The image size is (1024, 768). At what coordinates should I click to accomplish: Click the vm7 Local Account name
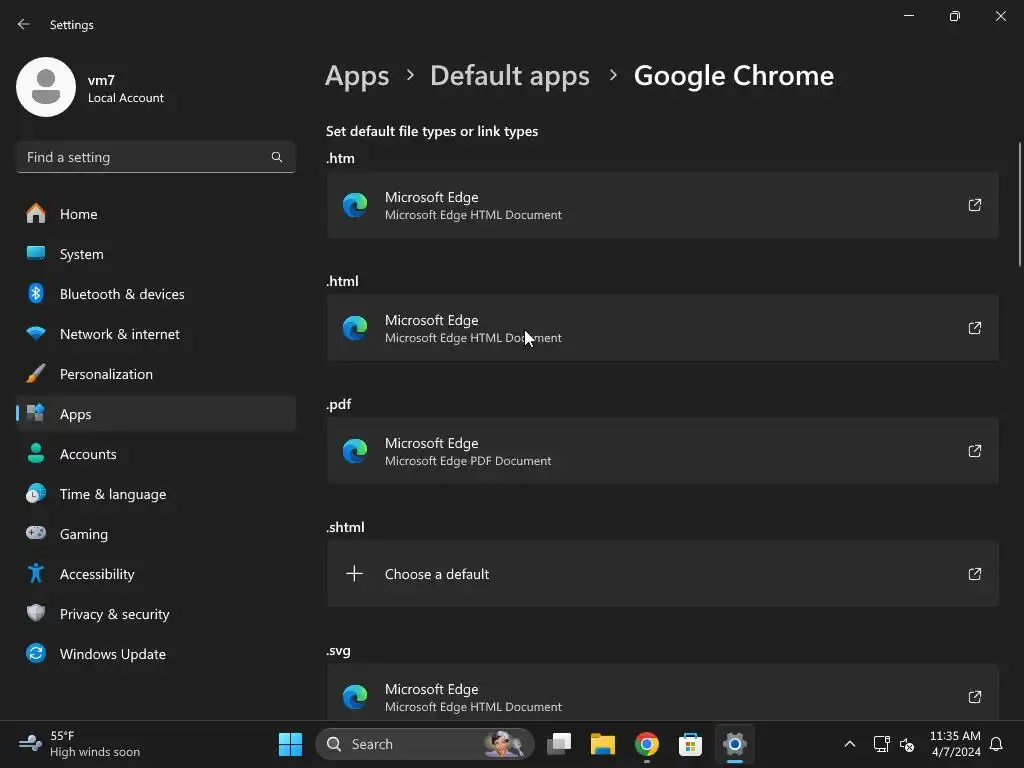point(125,88)
